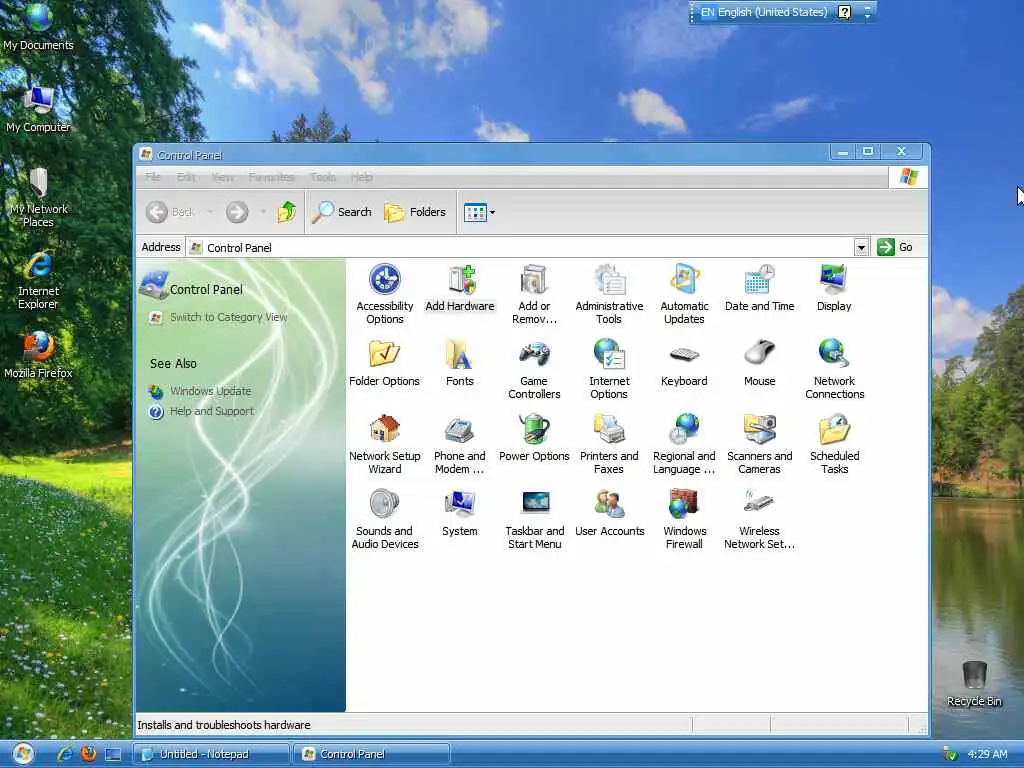The height and width of the screenshot is (768, 1024).
Task: Open Internet Options applet
Action: click(609, 368)
